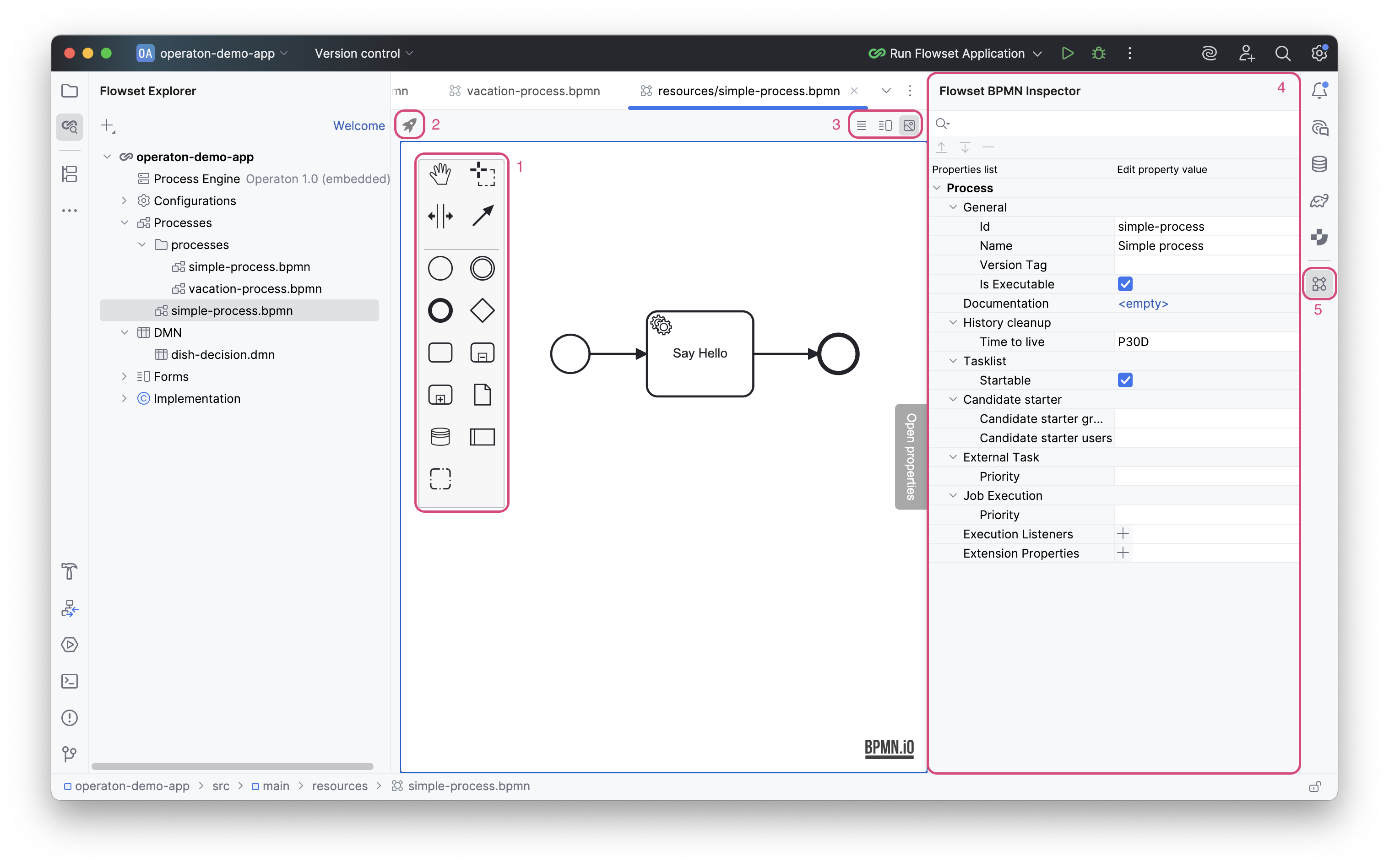Open the Version control dropdown
1389x868 pixels.
pos(362,53)
